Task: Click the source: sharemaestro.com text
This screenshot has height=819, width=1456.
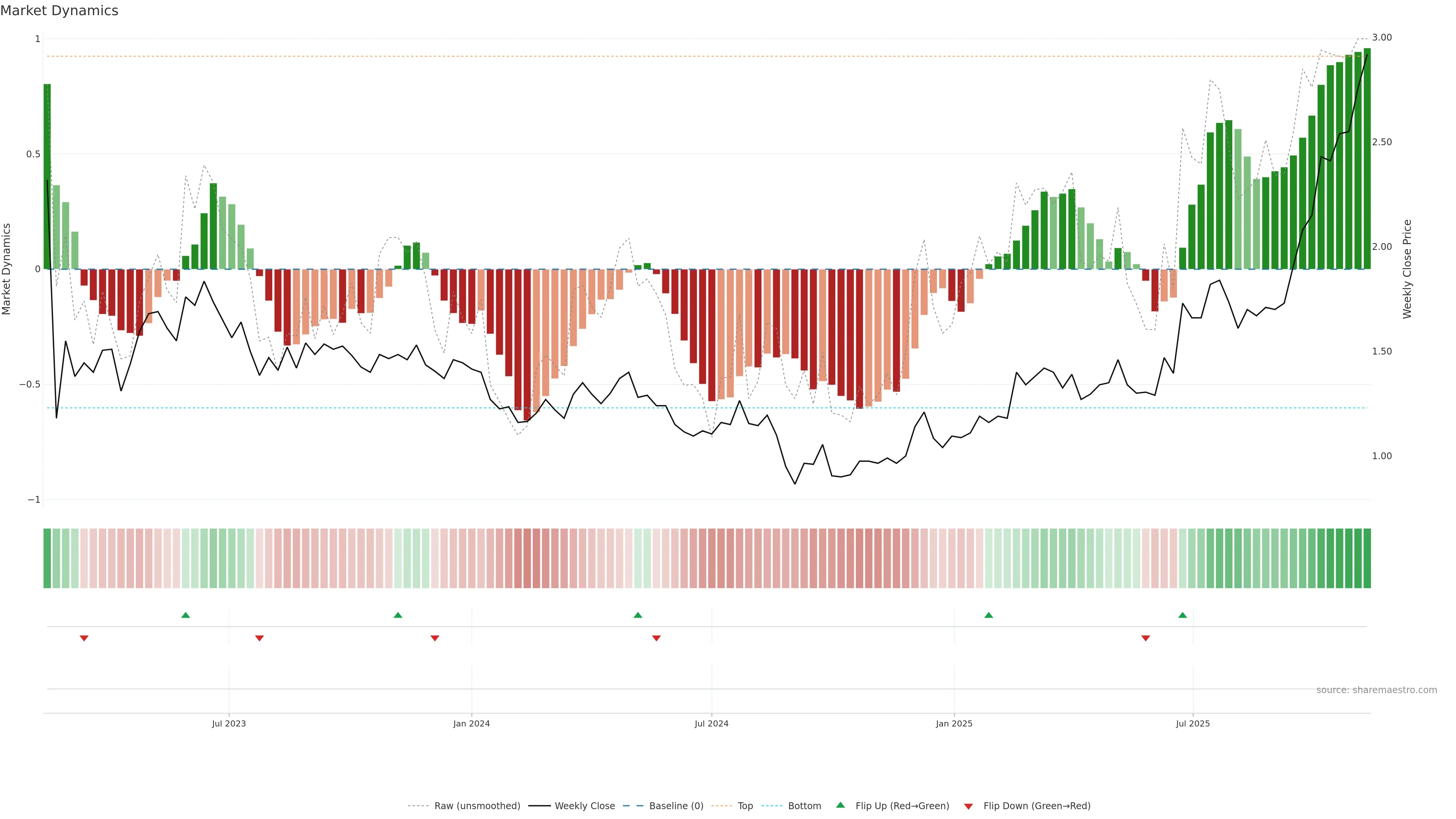Action: point(1376,690)
